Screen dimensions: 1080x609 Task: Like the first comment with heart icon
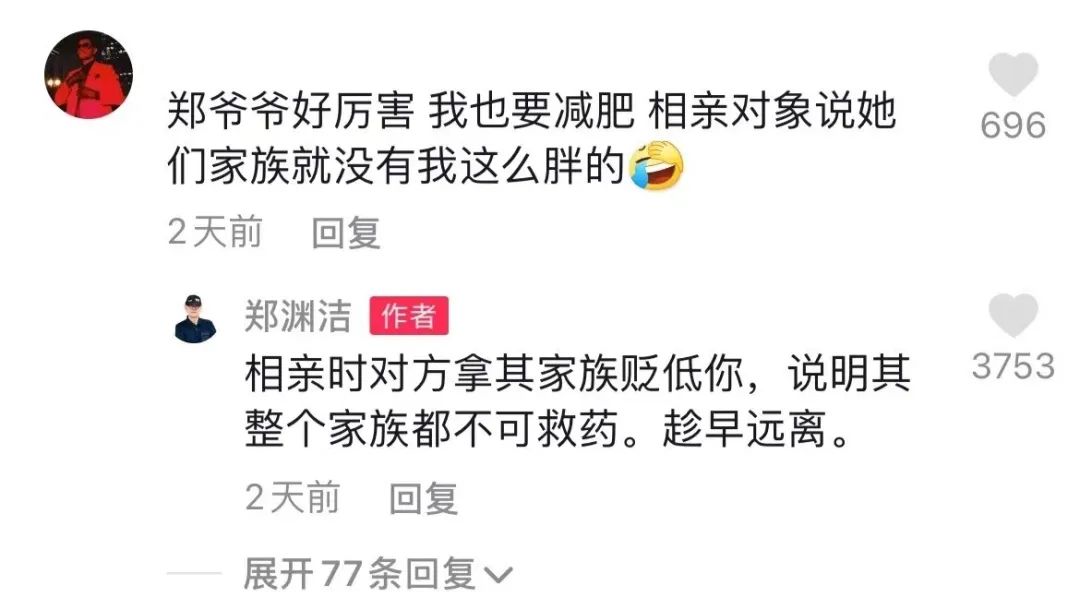click(1013, 74)
